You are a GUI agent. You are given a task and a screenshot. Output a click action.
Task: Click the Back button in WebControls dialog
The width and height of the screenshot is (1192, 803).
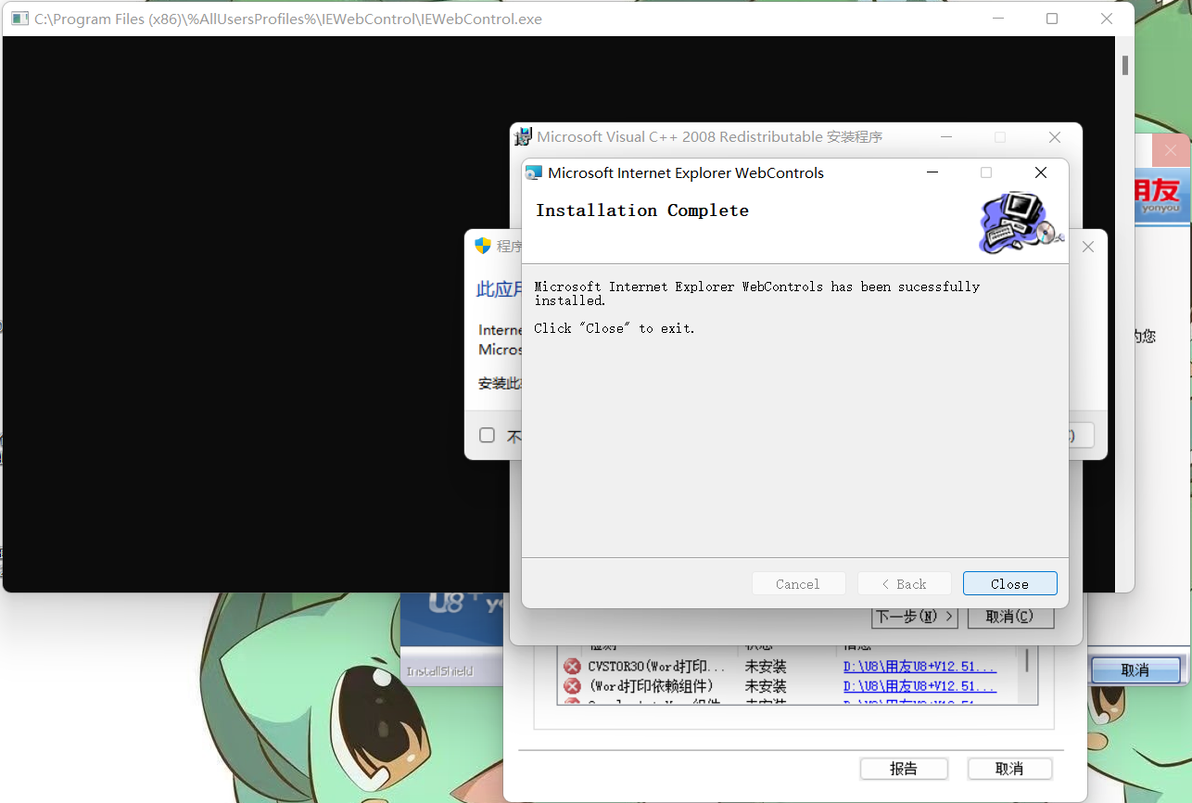pyautogui.click(x=904, y=583)
